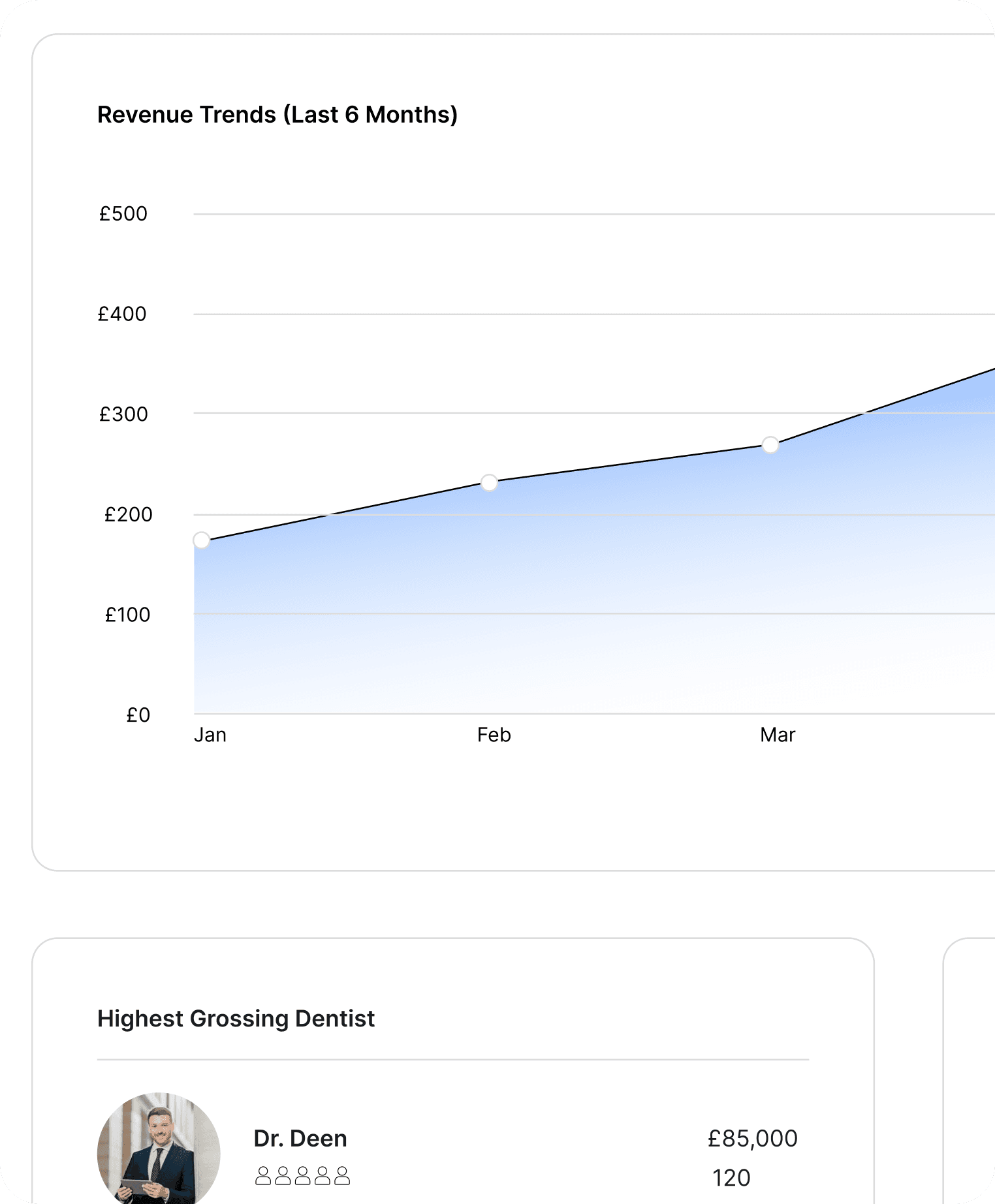Click the Highest Grossing Dentist heading
Viewport: 995px width, 1204px height.
(x=236, y=1019)
